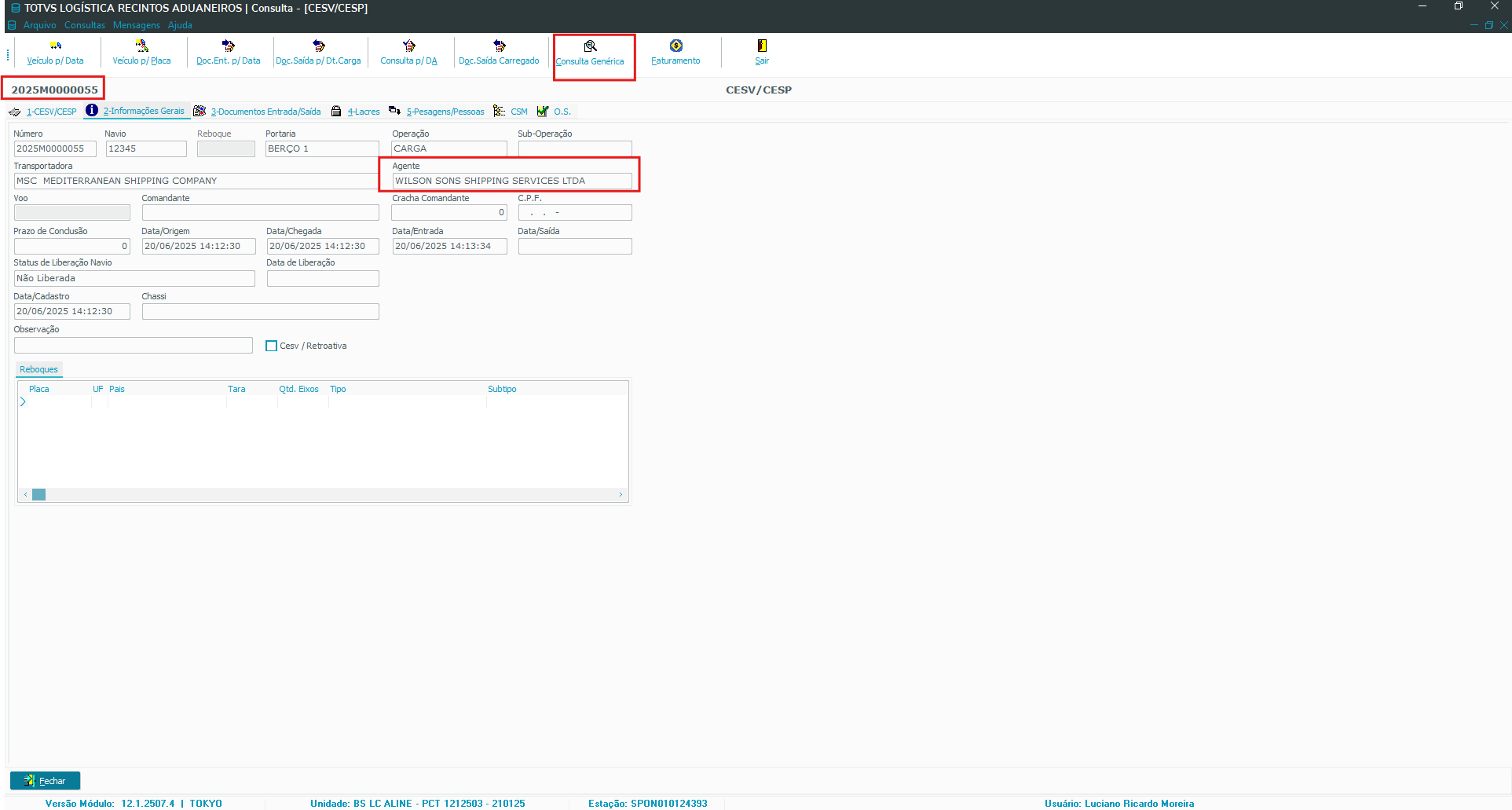Click the Chassi input field
The width and height of the screenshot is (1512, 810).
[261, 311]
